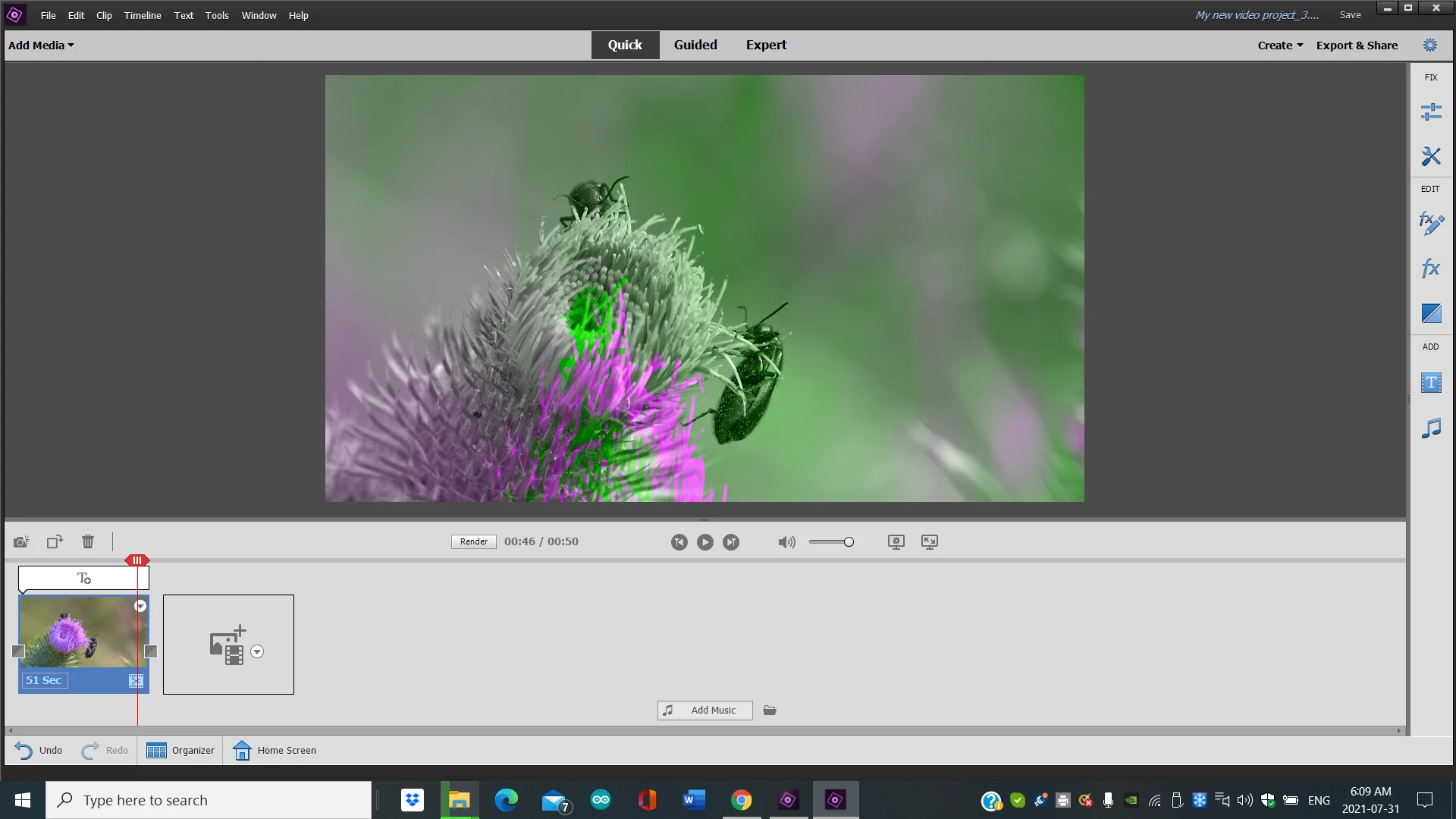Delete clip with trash can icon

point(88,541)
